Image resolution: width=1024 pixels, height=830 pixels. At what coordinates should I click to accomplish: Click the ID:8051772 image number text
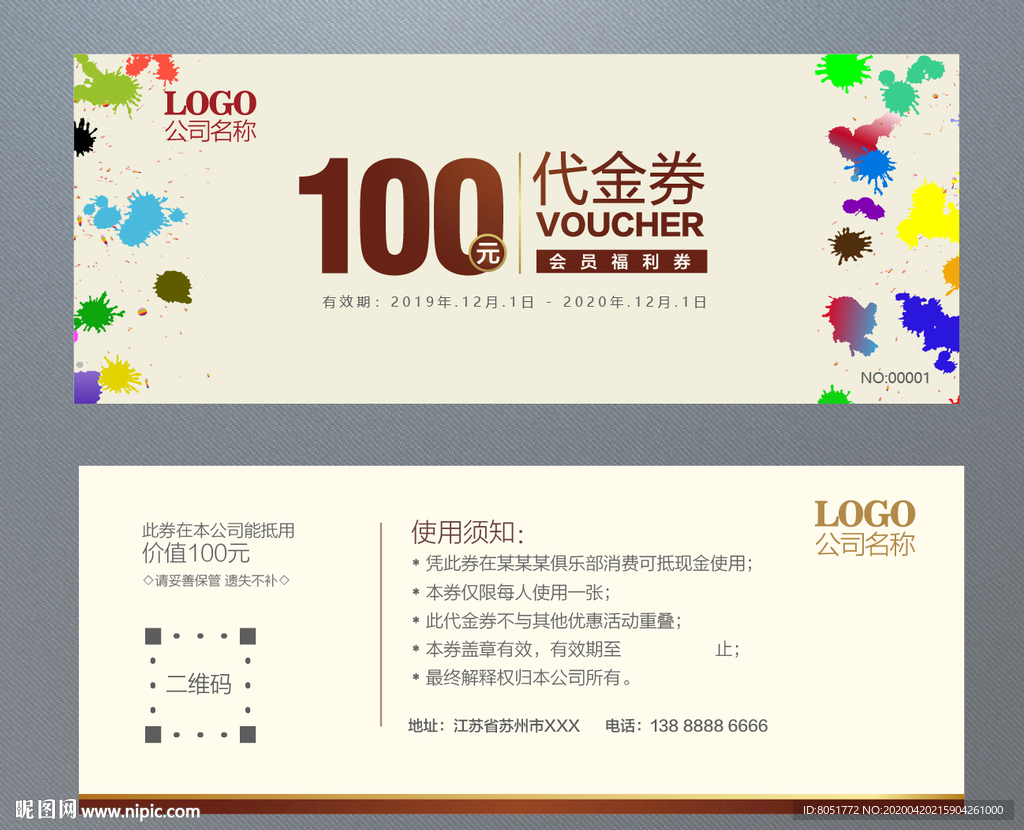(903, 810)
